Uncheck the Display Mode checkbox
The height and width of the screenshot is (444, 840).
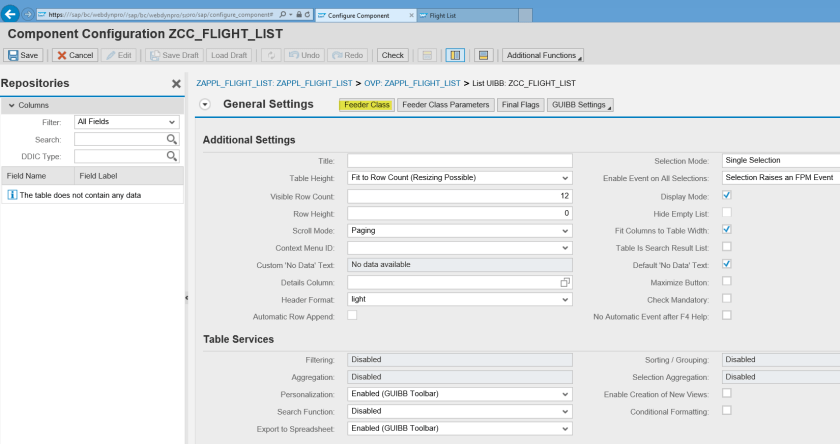tap(727, 196)
